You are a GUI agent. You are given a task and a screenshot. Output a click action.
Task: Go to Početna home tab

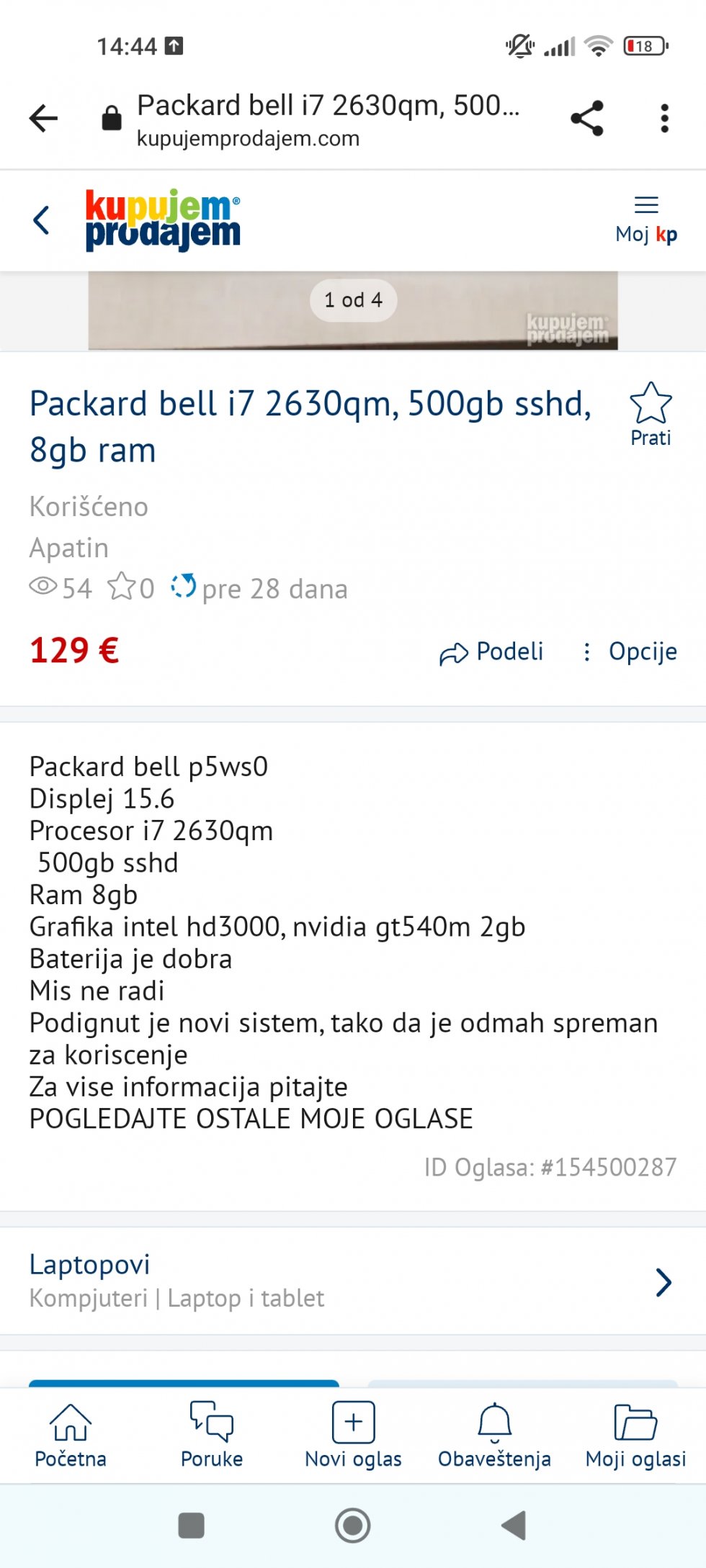point(71,1436)
